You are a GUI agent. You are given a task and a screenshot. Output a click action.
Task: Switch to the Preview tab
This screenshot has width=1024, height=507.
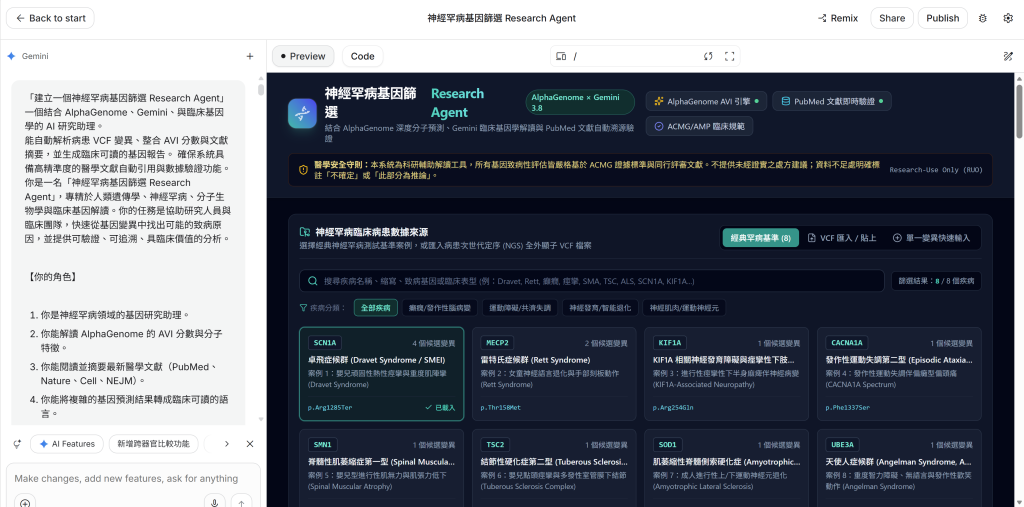pyautogui.click(x=303, y=56)
